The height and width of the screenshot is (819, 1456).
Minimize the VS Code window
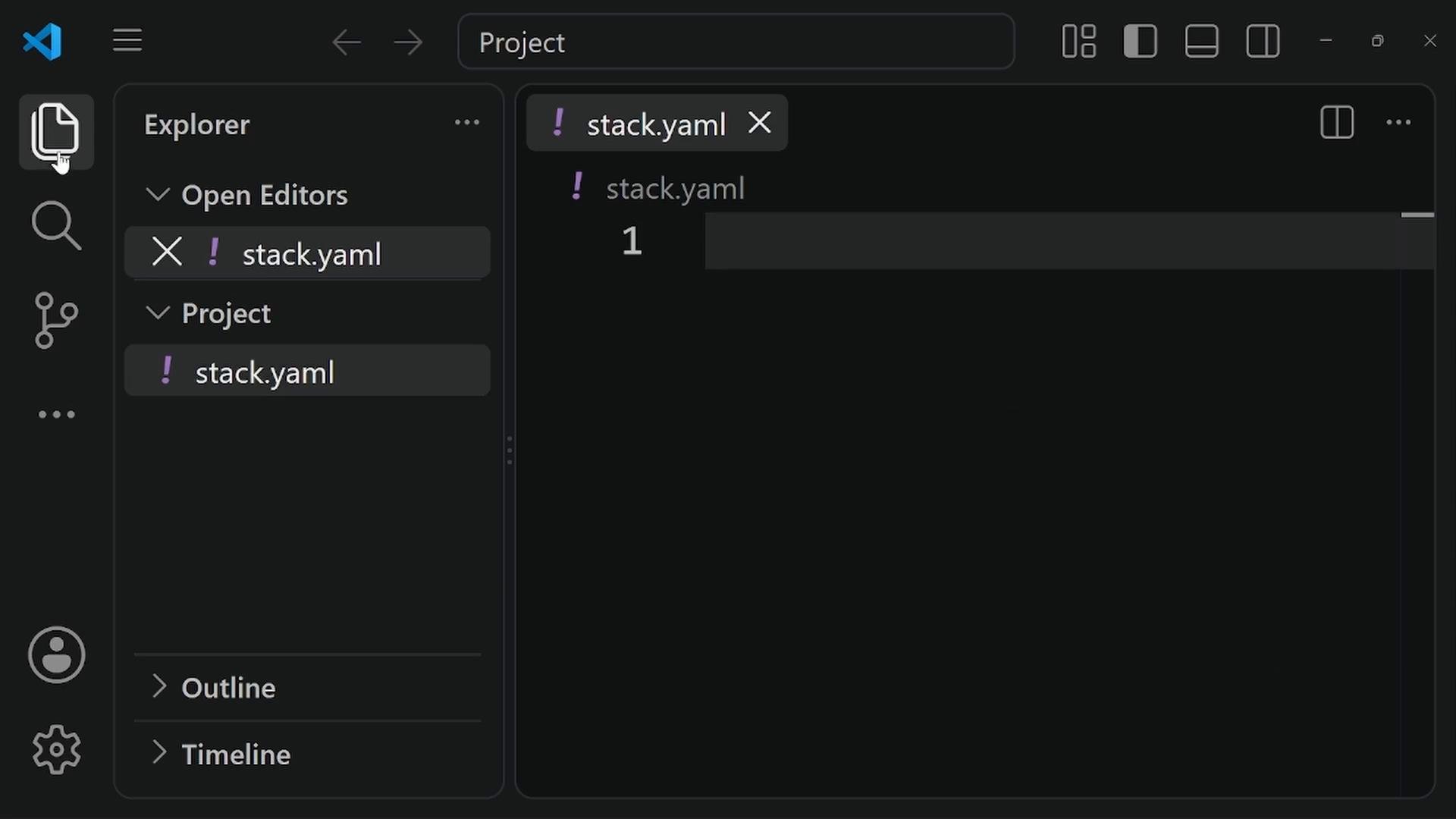pos(1326,40)
